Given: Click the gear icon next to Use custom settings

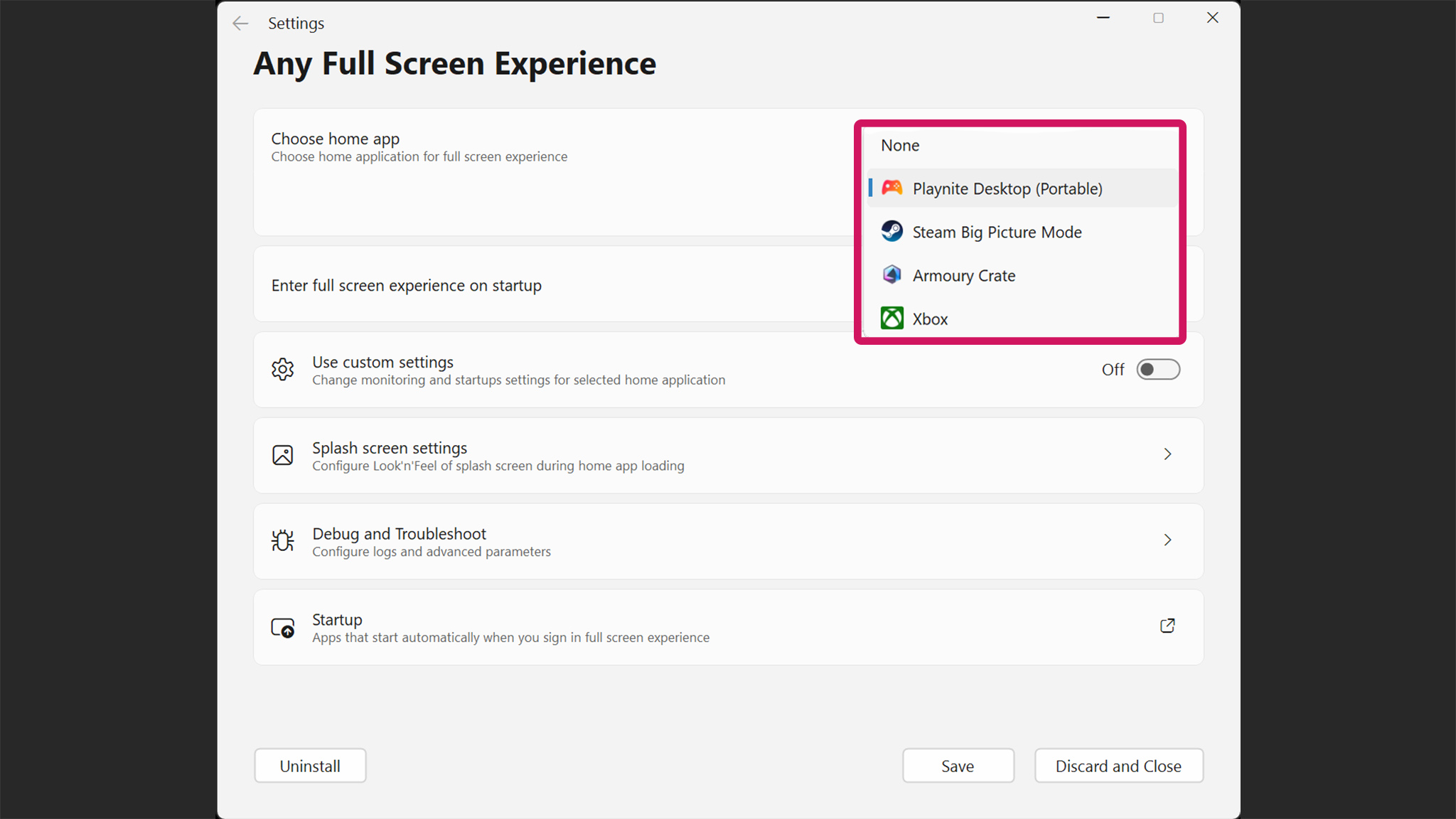Looking at the screenshot, I should click(x=282, y=369).
